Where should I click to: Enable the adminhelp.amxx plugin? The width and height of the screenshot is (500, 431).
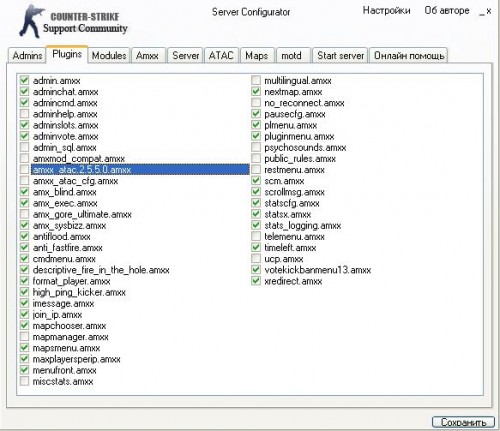[24, 114]
